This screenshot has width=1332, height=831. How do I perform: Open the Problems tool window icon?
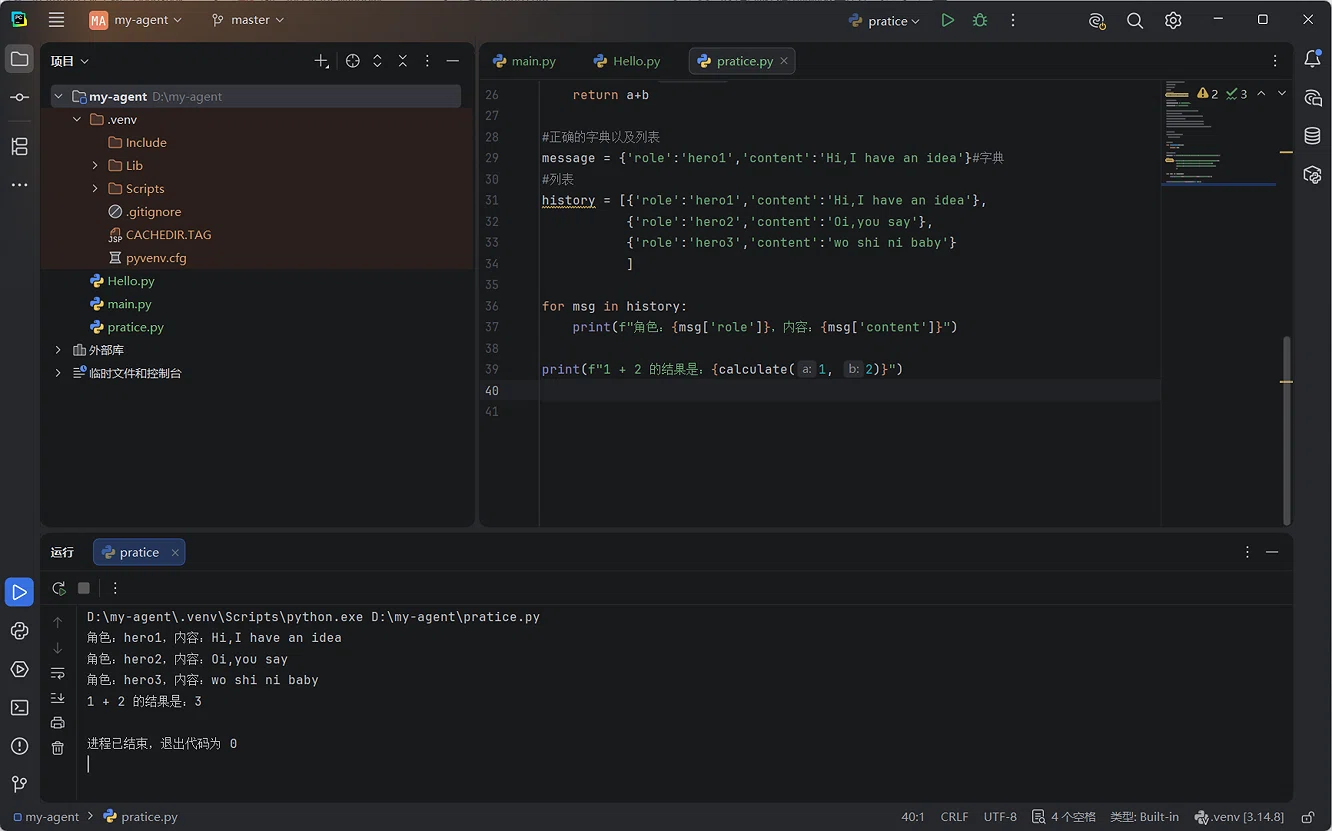point(19,746)
